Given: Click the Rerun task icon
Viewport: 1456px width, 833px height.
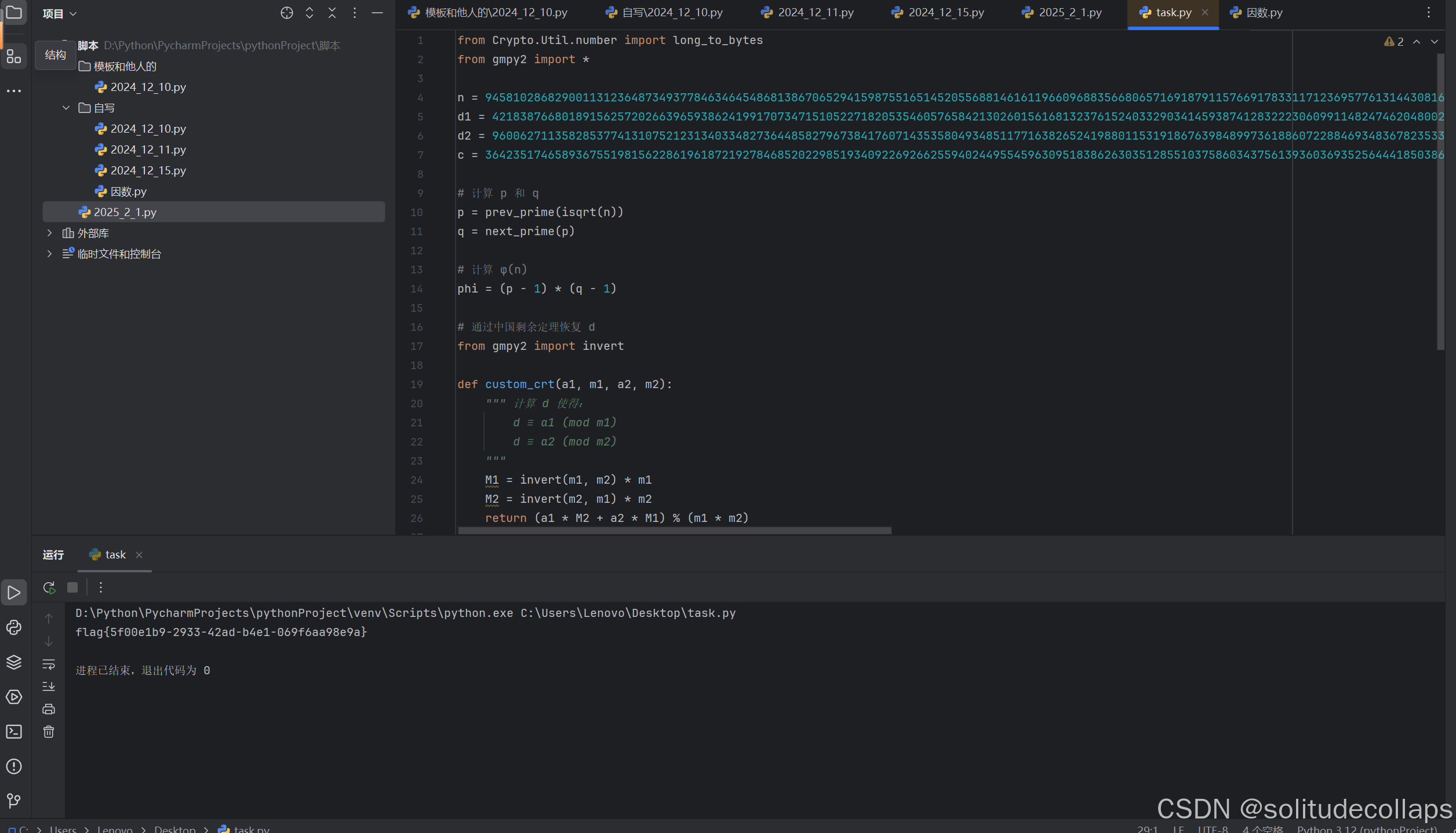Looking at the screenshot, I should (x=49, y=587).
